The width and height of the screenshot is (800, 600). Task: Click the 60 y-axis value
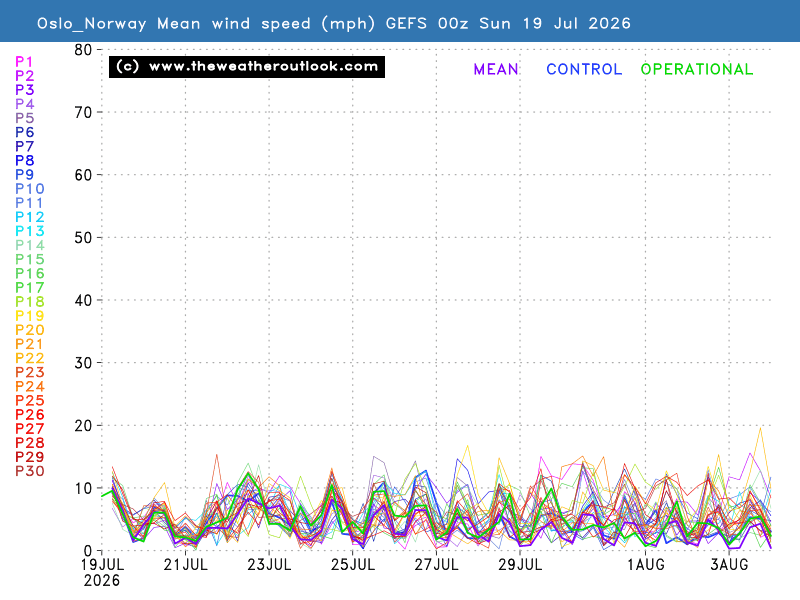83,175
